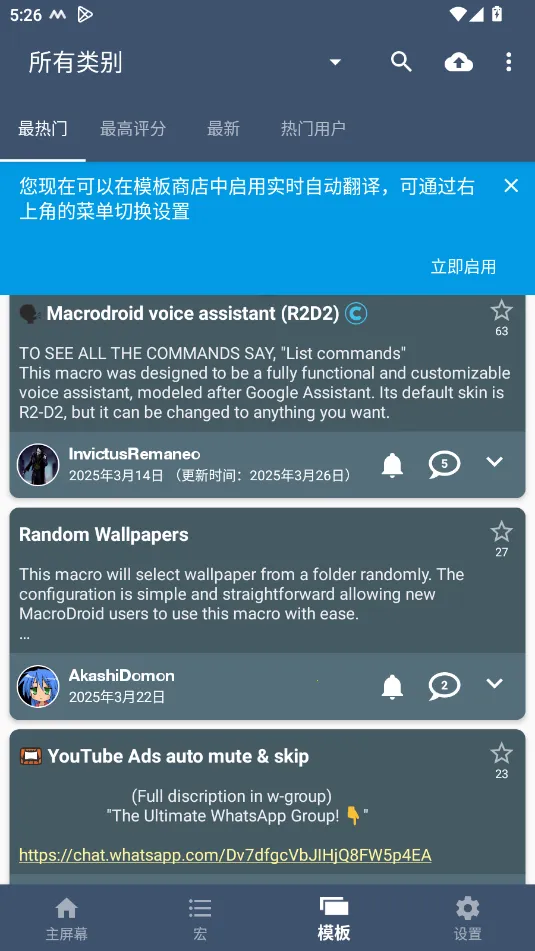Tap the 立即启用 button
Viewport: 535px width, 951px height.
coord(463,266)
